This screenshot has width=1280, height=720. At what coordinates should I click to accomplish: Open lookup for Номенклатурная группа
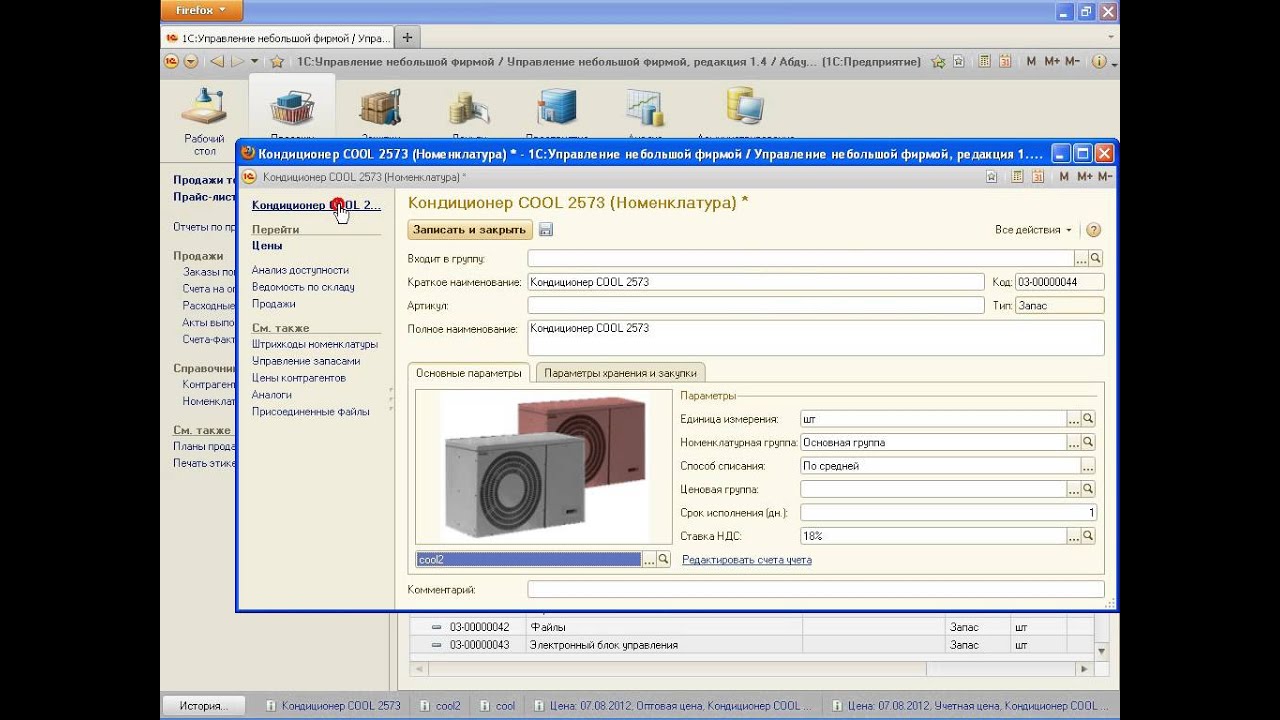(1089, 442)
